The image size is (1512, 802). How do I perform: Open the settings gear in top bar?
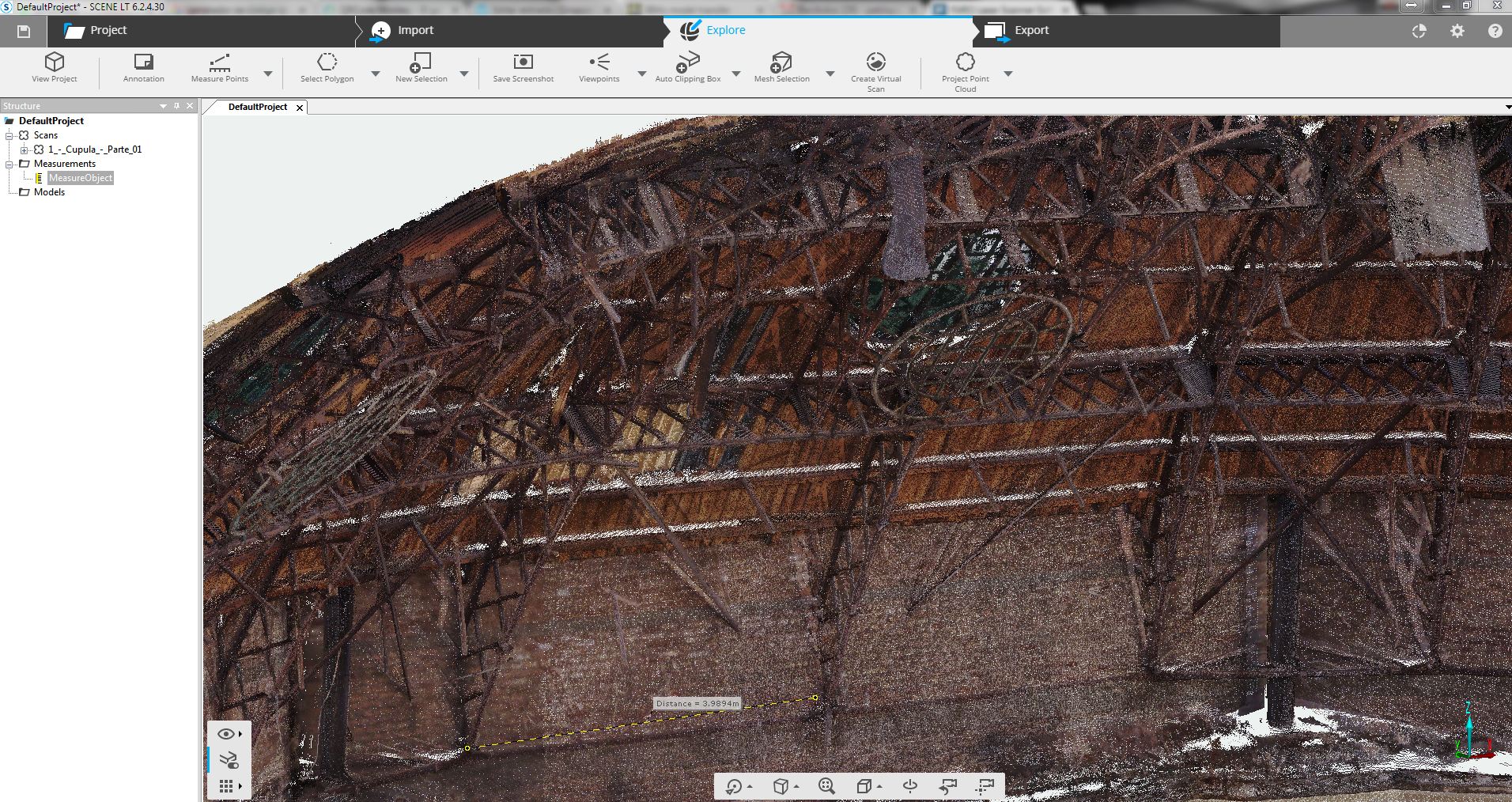point(1457,31)
